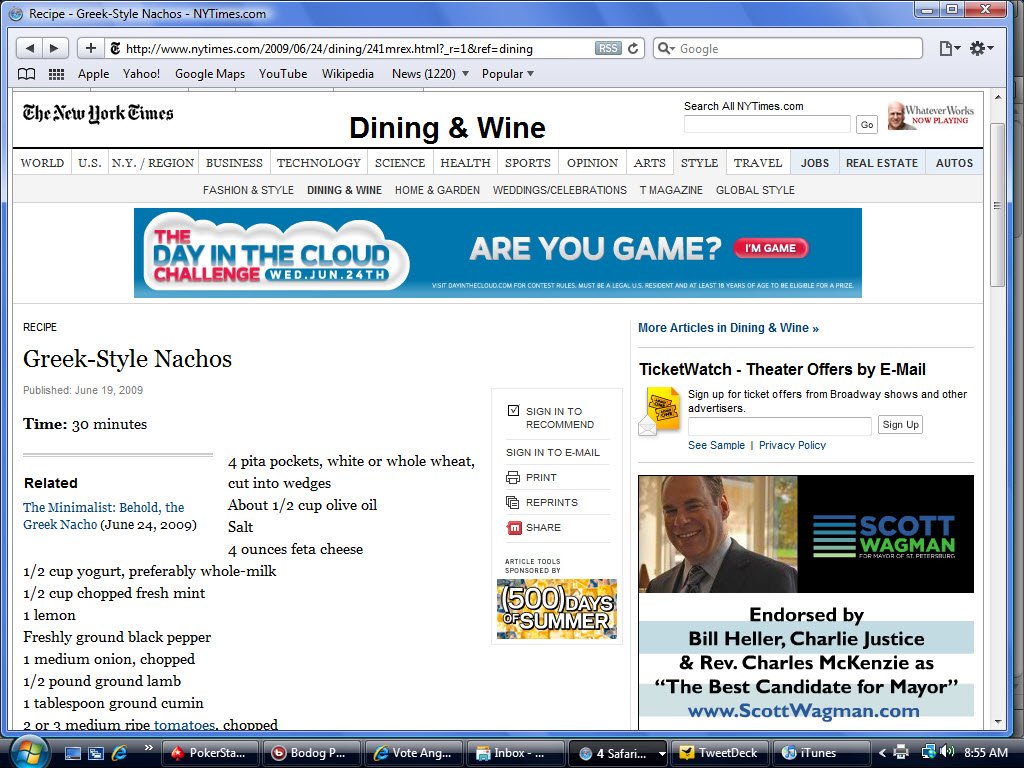The image size is (1024, 768).
Task: Open HOME & GARDEN subsection
Action: (437, 190)
